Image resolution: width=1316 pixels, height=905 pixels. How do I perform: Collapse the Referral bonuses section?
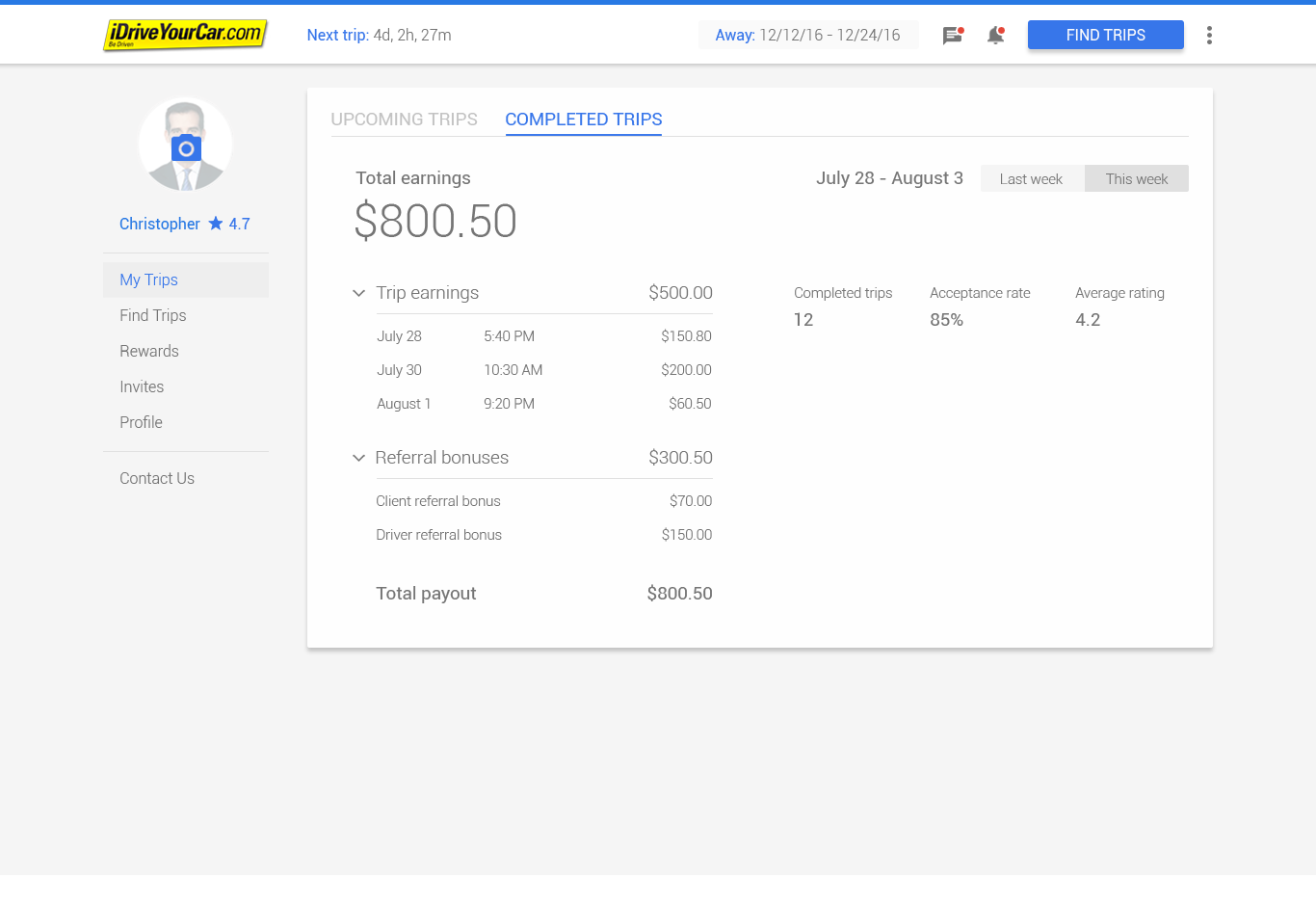(x=358, y=458)
